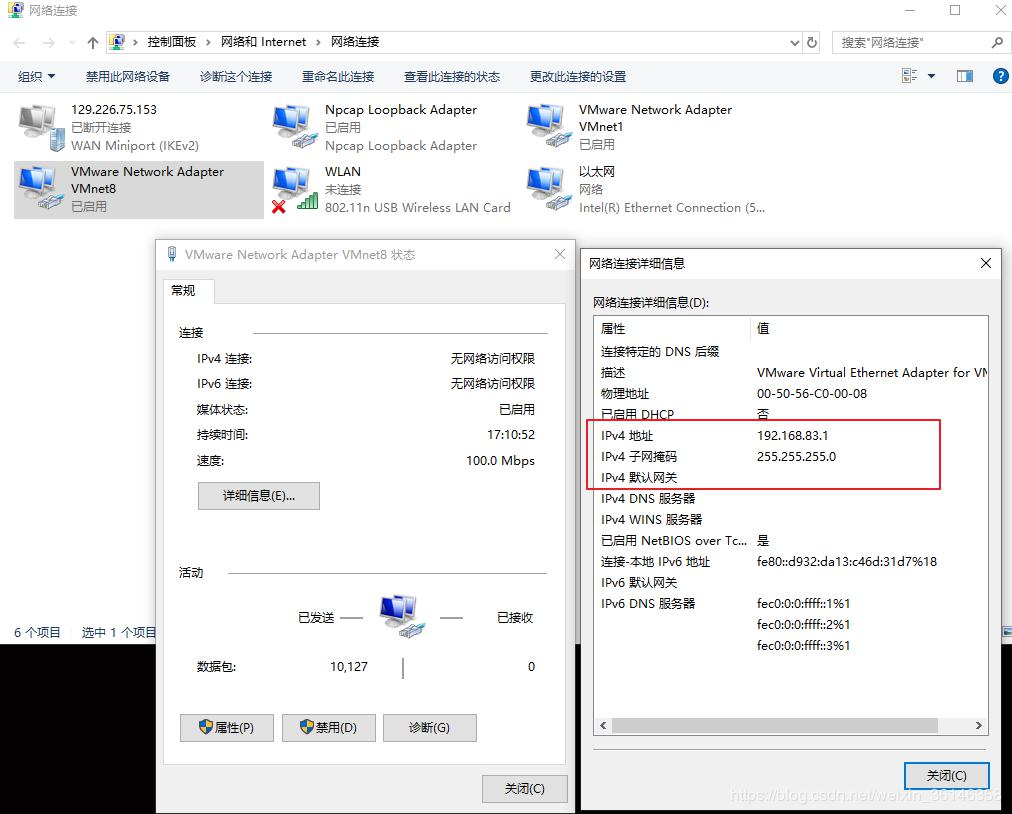Select the 以太网 Ethernet adapter icon

click(x=549, y=189)
